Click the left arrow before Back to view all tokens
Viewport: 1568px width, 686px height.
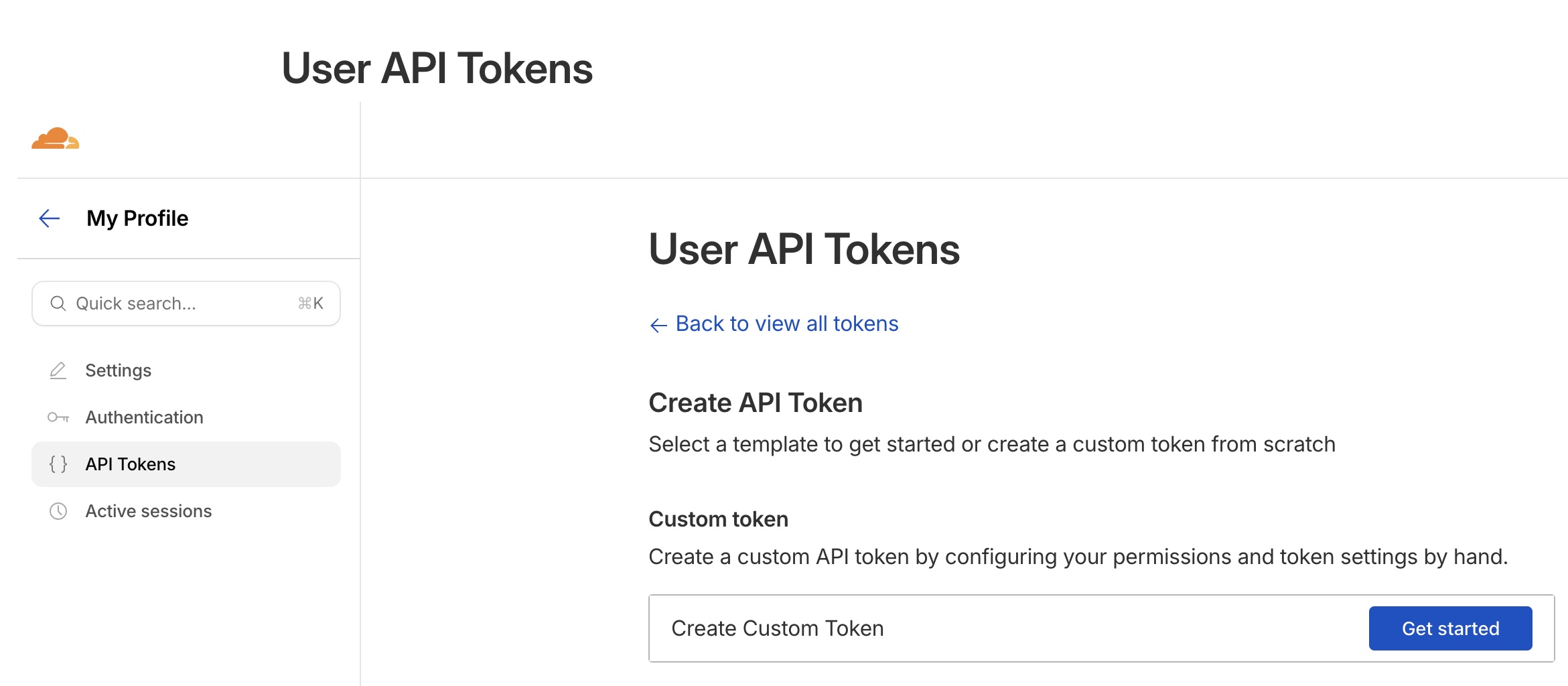coord(658,325)
